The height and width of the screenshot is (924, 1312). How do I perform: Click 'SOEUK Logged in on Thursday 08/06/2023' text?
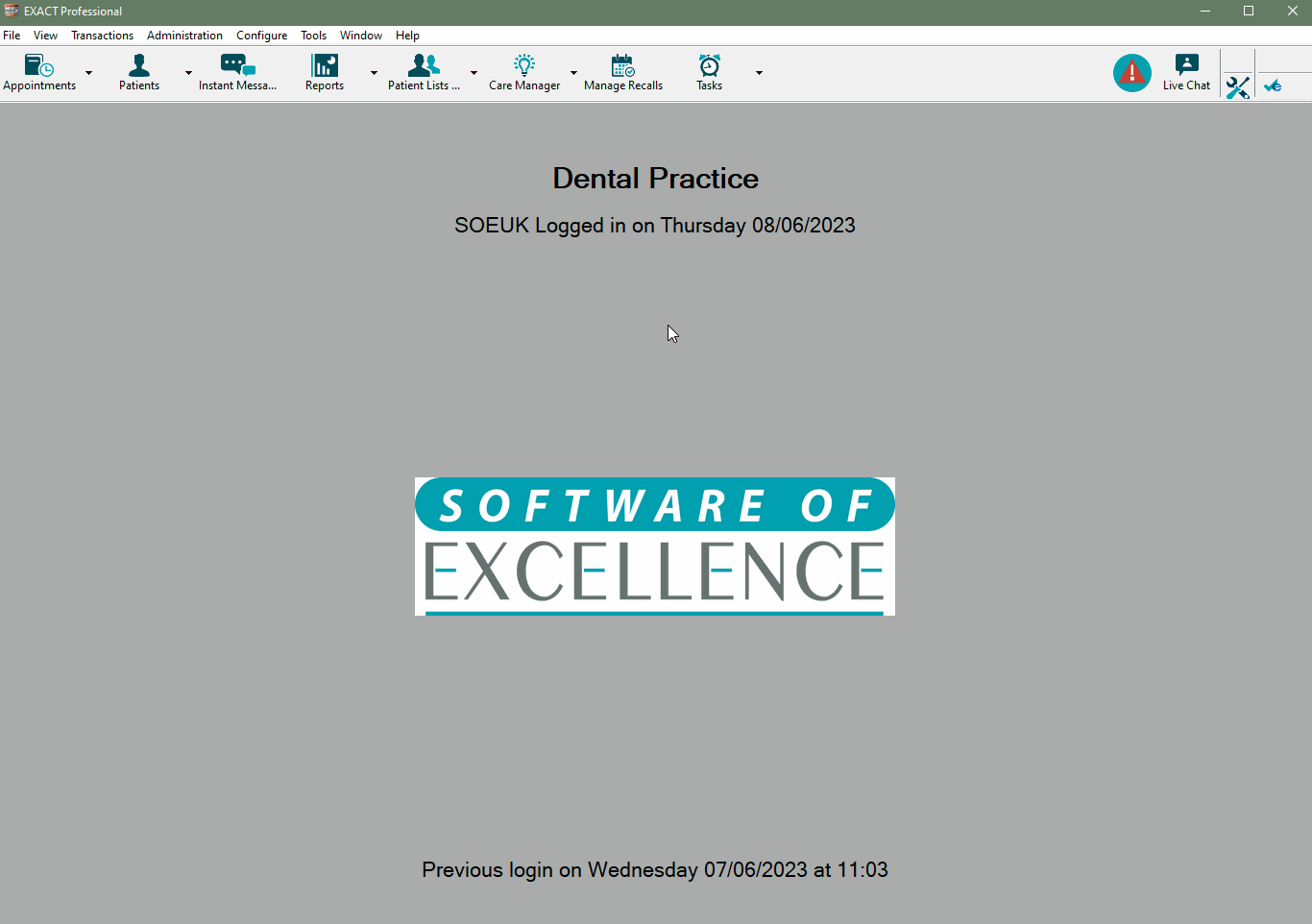coord(655,226)
